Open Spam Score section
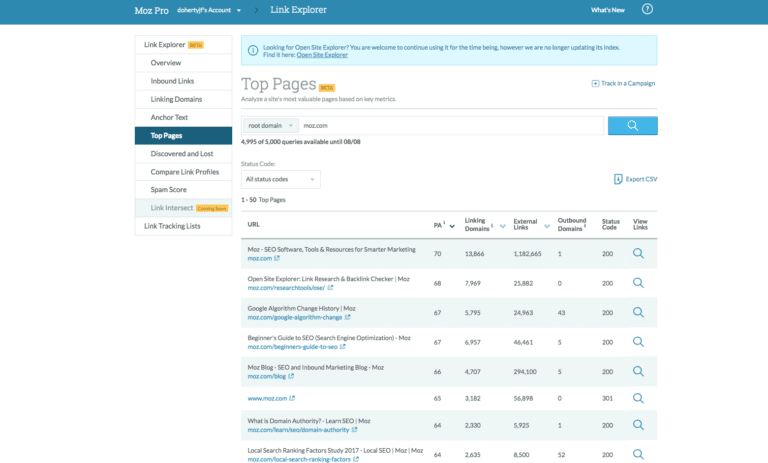The height and width of the screenshot is (463, 768). click(x=183, y=190)
